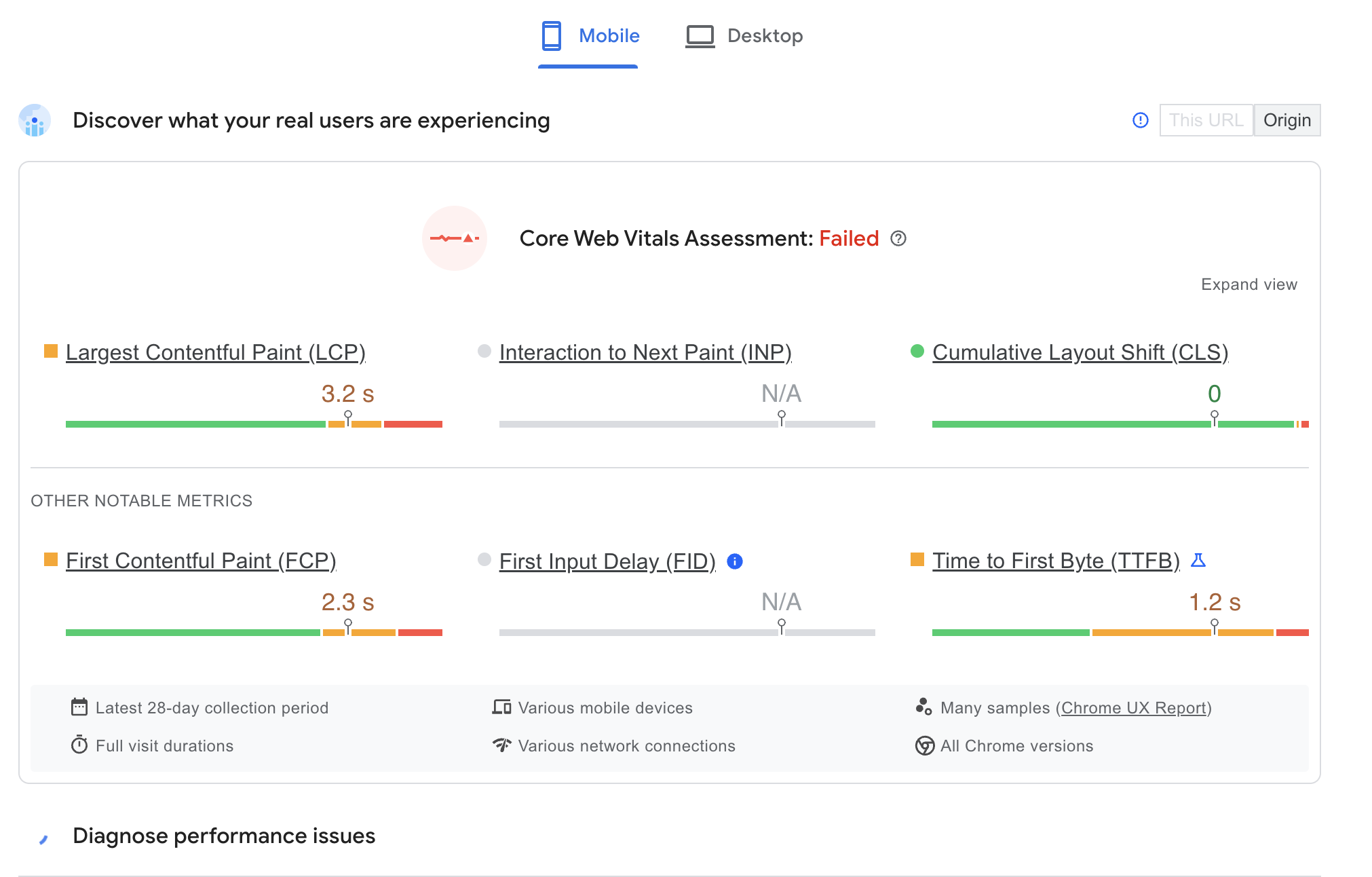Select the Origin toggle button

[1287, 120]
